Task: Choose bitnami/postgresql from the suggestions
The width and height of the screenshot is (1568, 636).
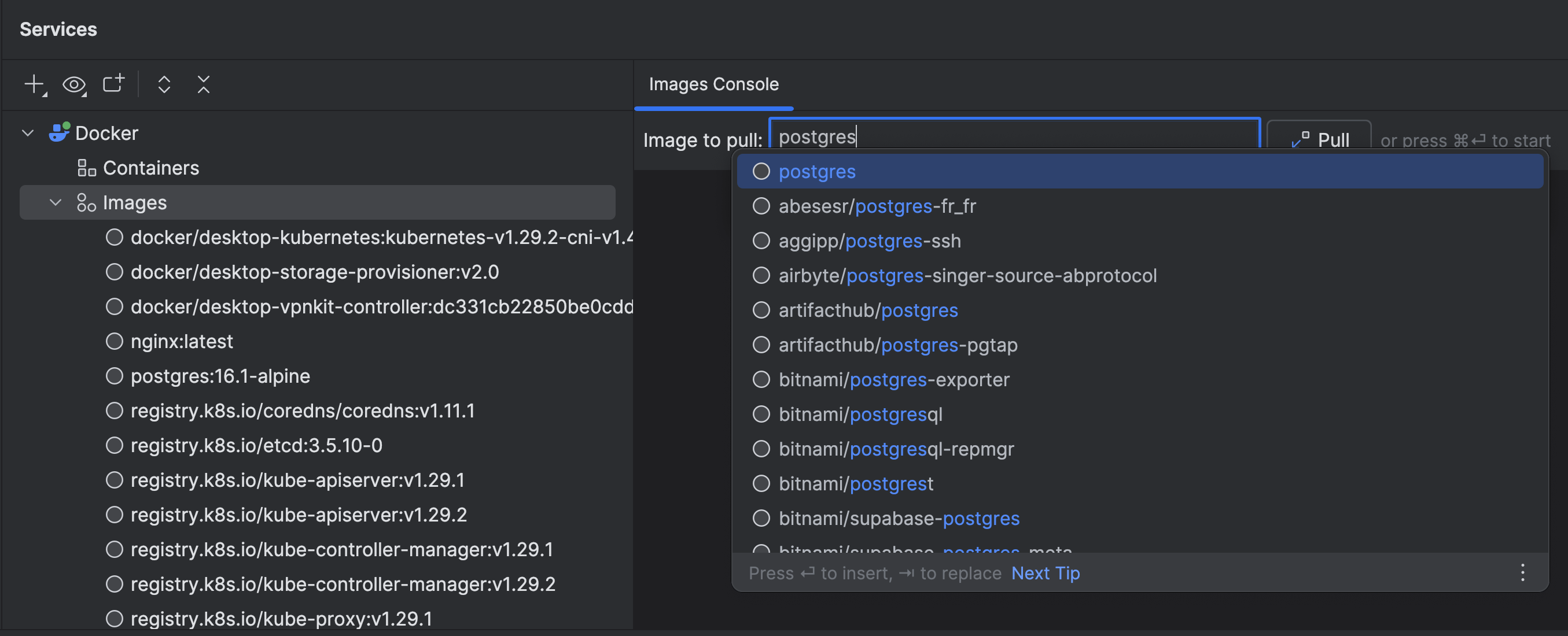Action: pos(860,414)
